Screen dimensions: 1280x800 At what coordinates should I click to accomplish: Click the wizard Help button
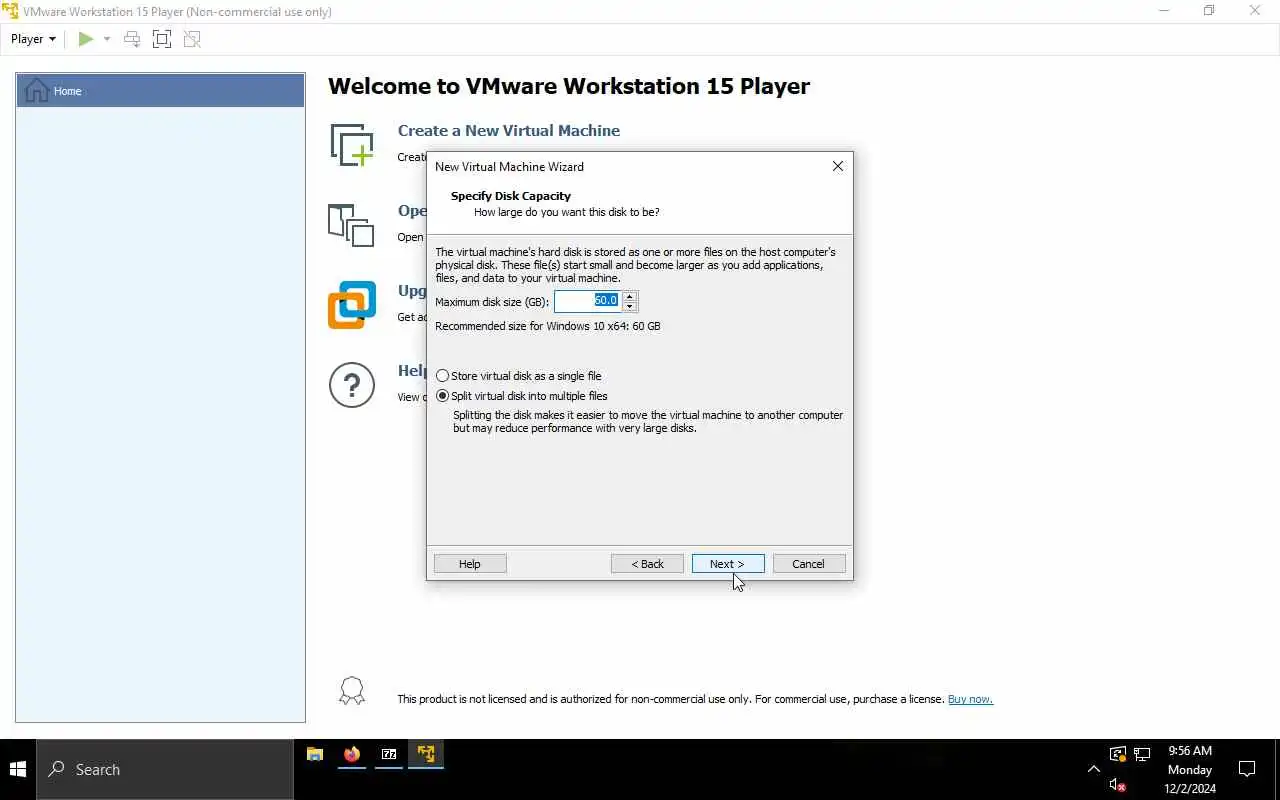(x=470, y=564)
